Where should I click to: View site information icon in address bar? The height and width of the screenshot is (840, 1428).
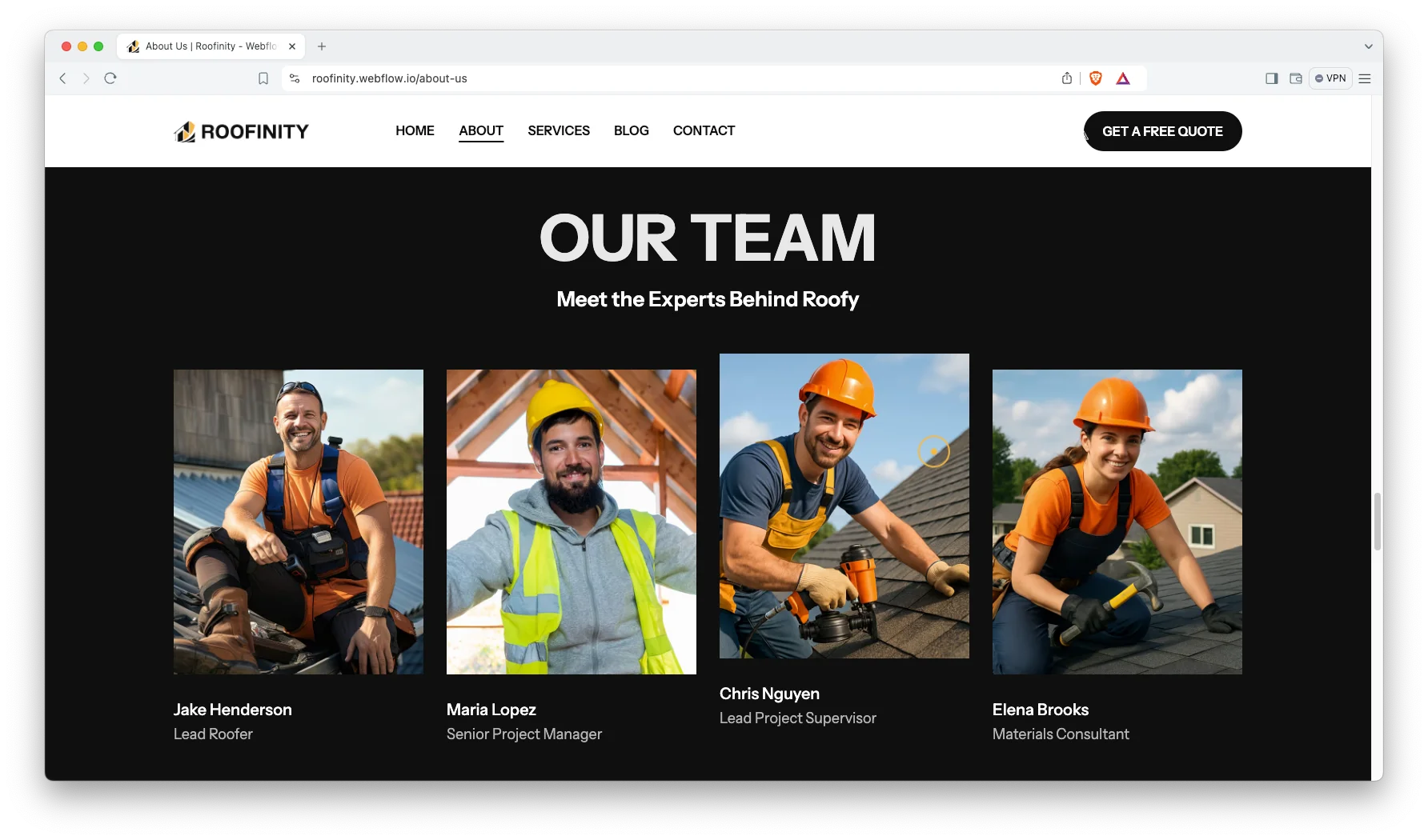pyautogui.click(x=295, y=78)
